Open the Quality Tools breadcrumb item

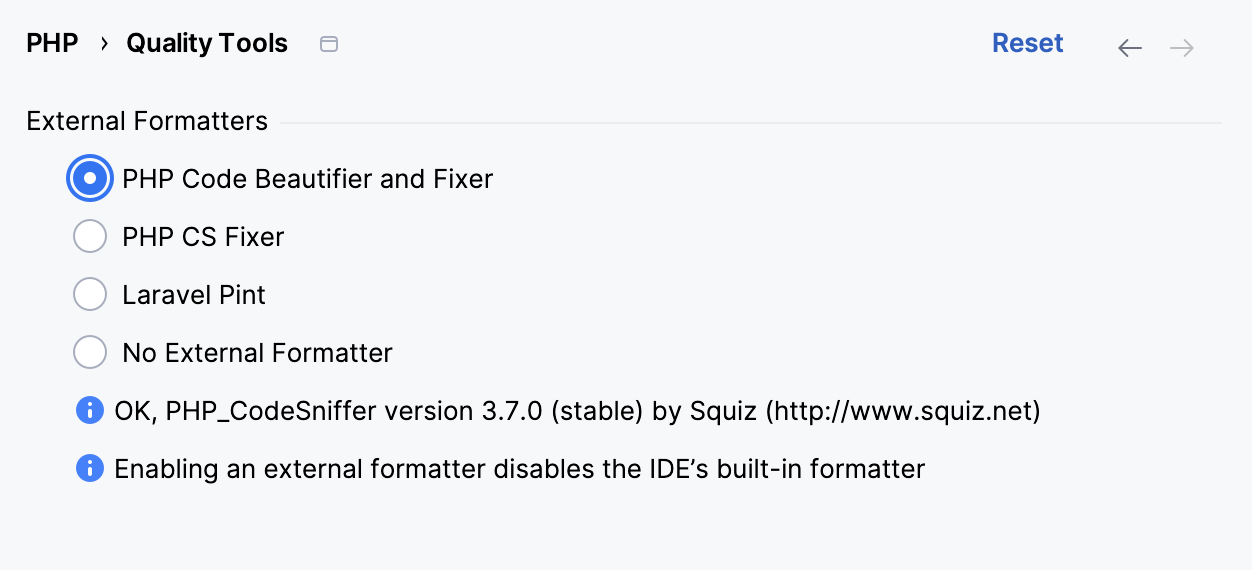(207, 44)
